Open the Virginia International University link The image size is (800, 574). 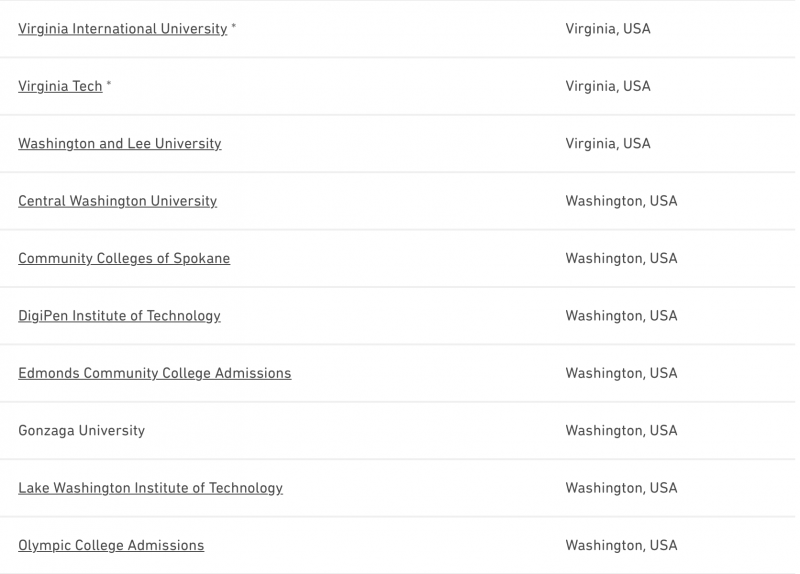122,29
